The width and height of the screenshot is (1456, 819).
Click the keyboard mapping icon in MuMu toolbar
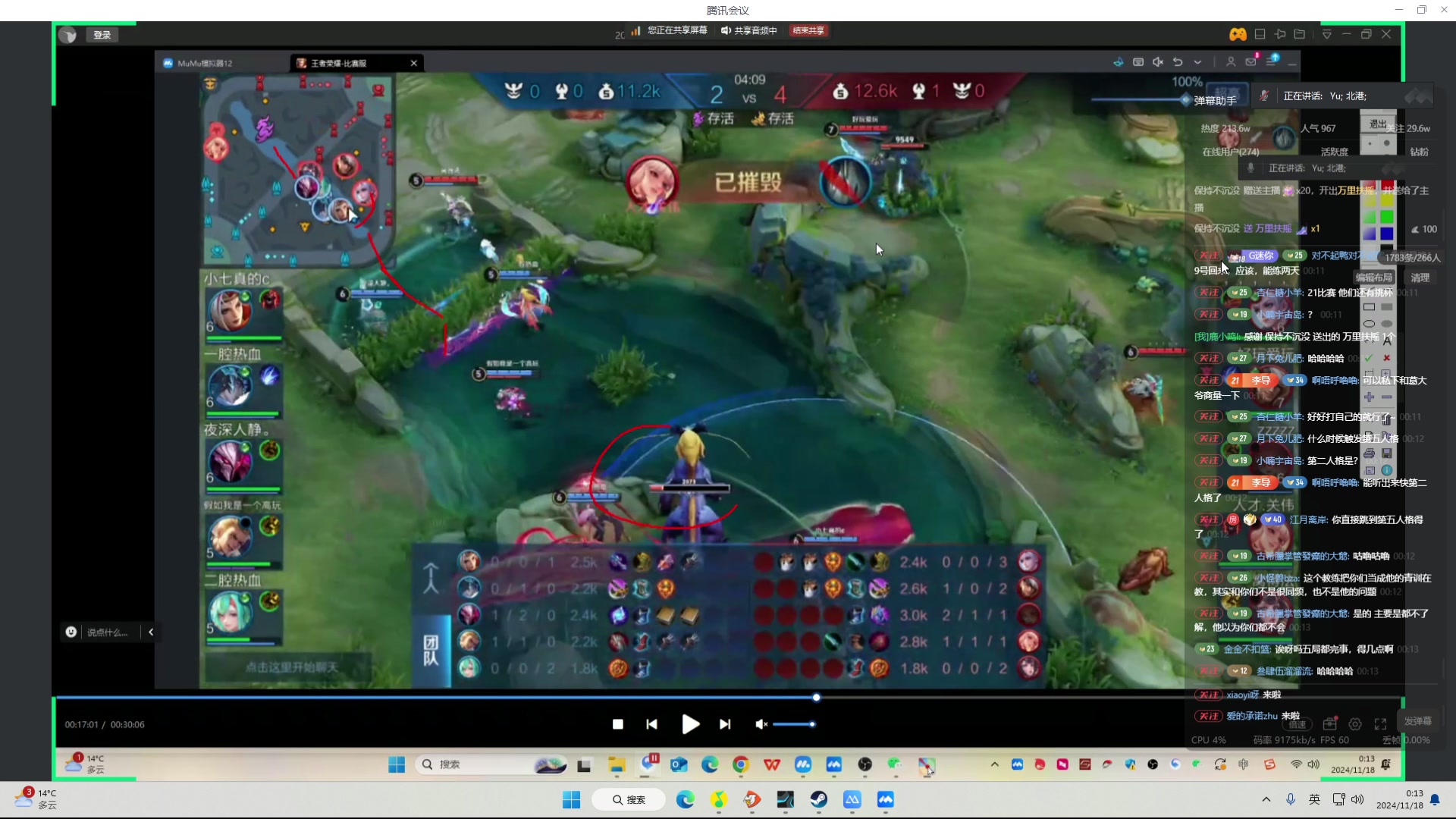pyautogui.click(x=1138, y=62)
